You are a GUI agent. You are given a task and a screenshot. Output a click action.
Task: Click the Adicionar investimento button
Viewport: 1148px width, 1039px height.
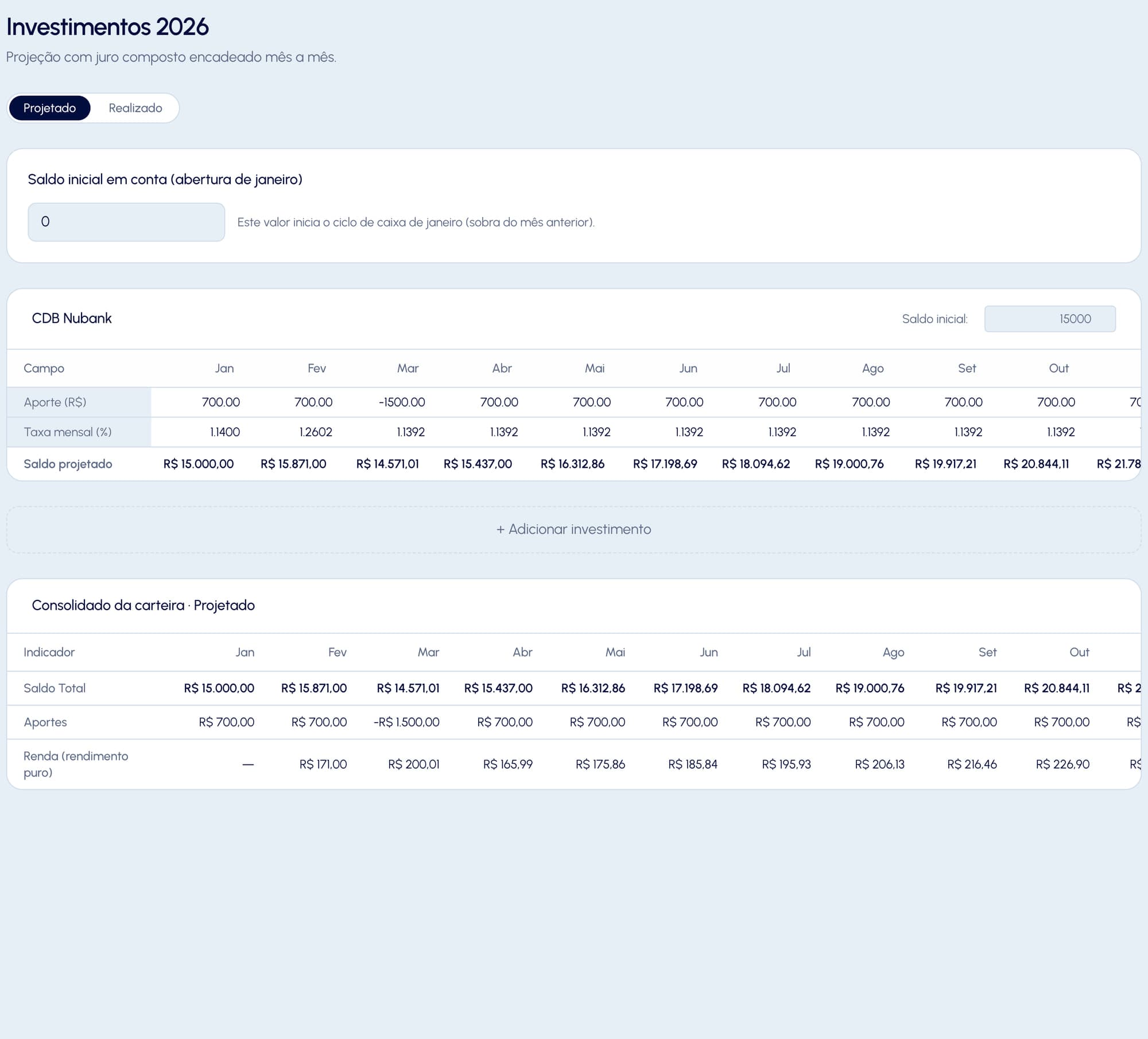pyautogui.click(x=573, y=529)
